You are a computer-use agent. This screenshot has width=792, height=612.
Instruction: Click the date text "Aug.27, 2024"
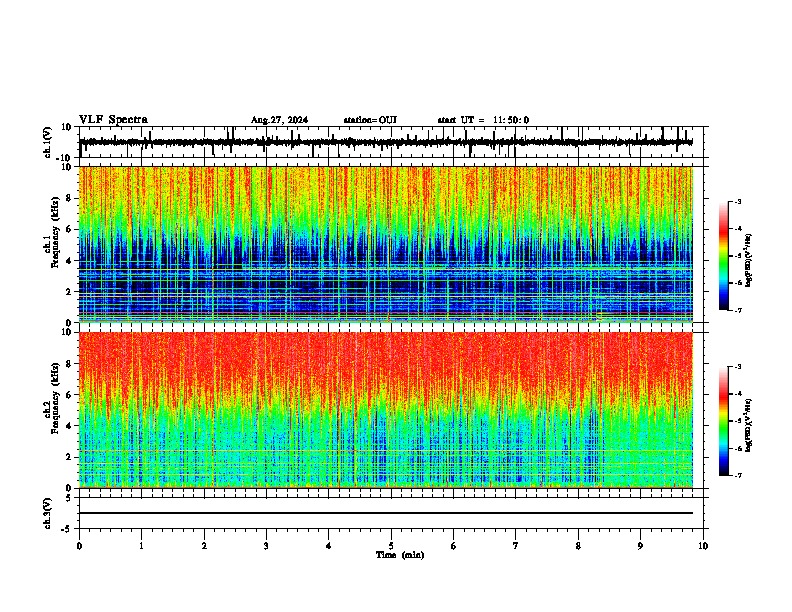[x=279, y=120]
